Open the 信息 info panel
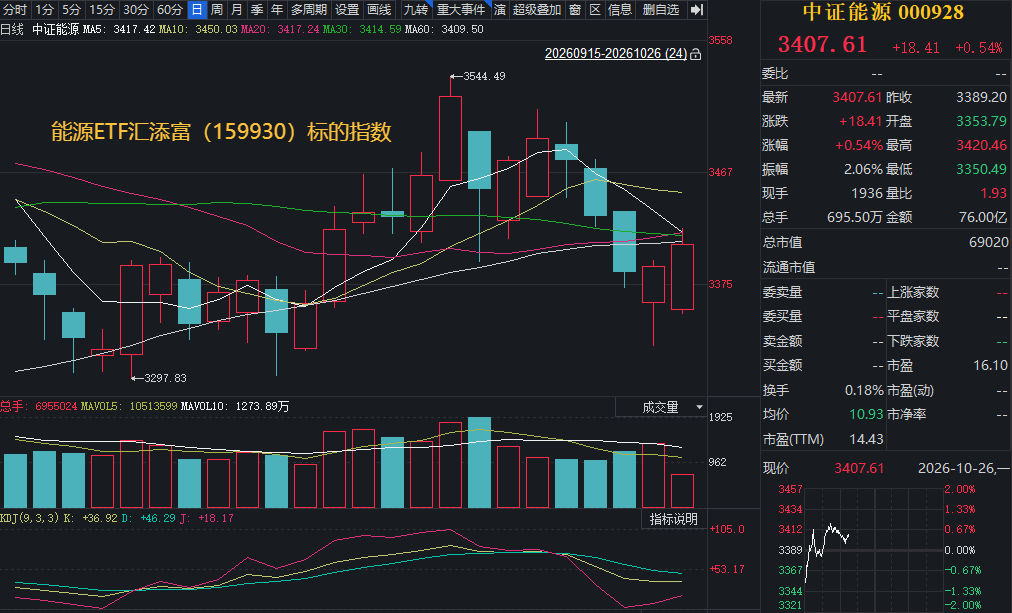The image size is (1012, 613). pos(620,10)
